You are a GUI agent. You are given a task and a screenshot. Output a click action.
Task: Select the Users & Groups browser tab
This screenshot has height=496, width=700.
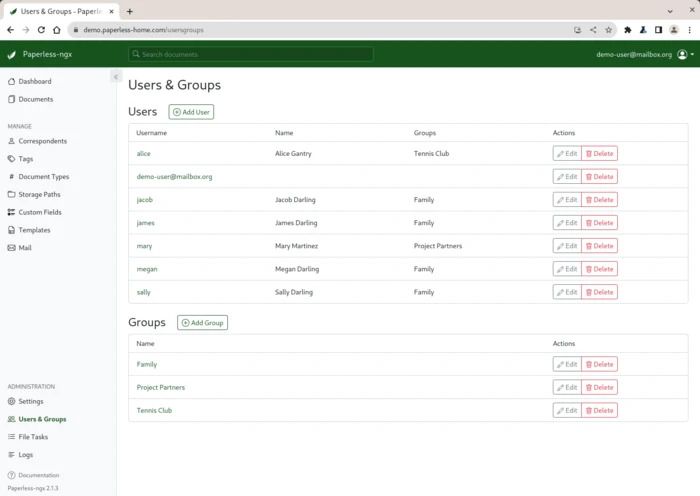62,12
